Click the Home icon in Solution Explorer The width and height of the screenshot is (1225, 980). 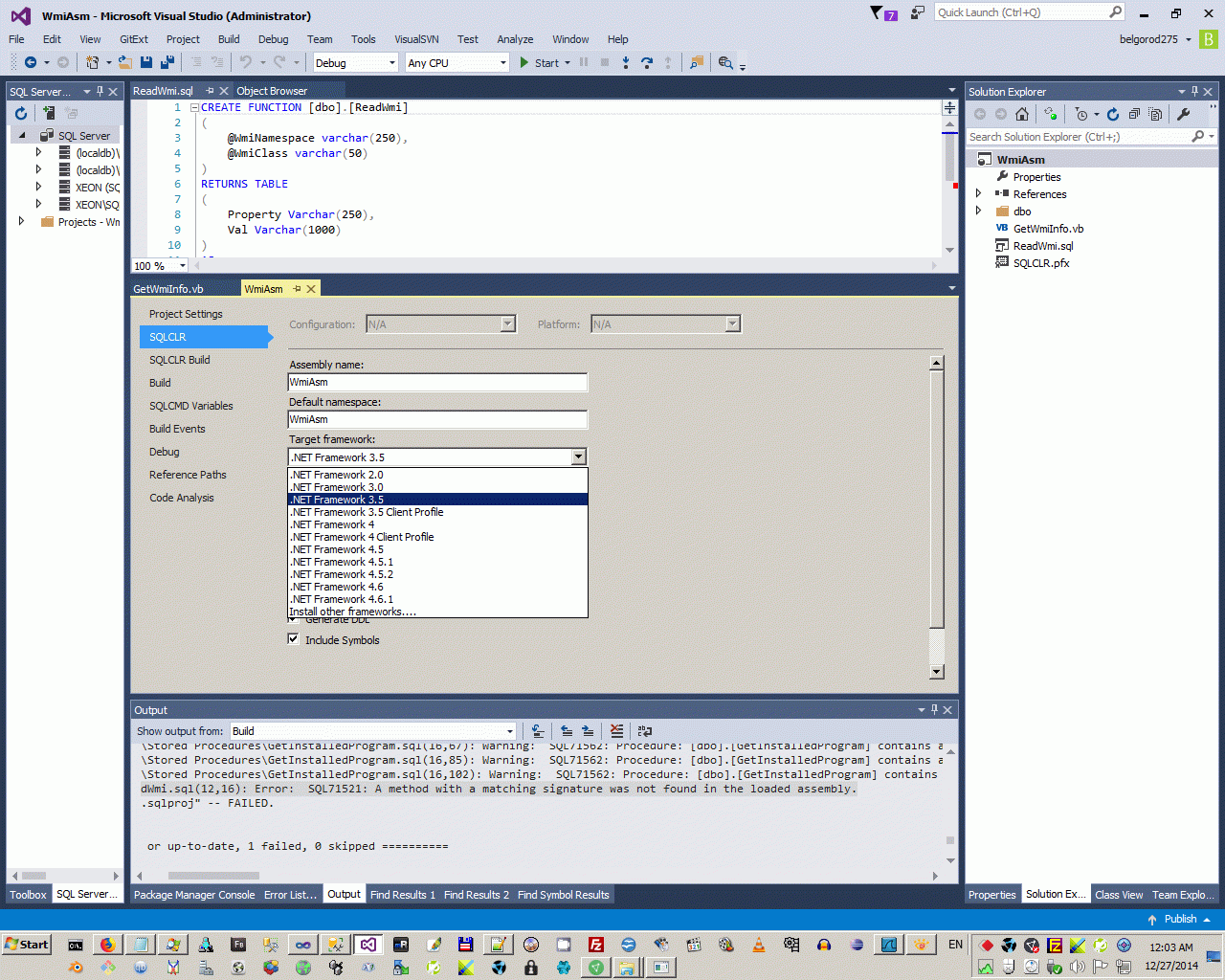point(1022,114)
